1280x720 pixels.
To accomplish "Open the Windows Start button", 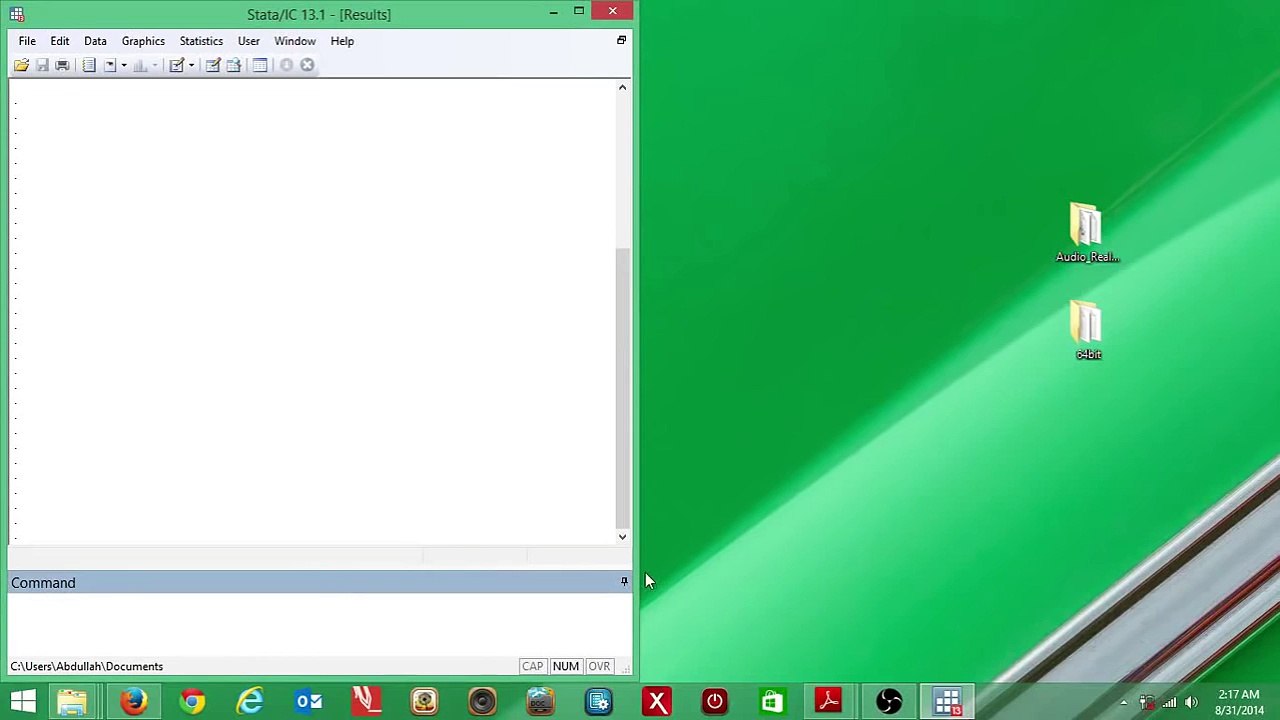I will (x=23, y=701).
